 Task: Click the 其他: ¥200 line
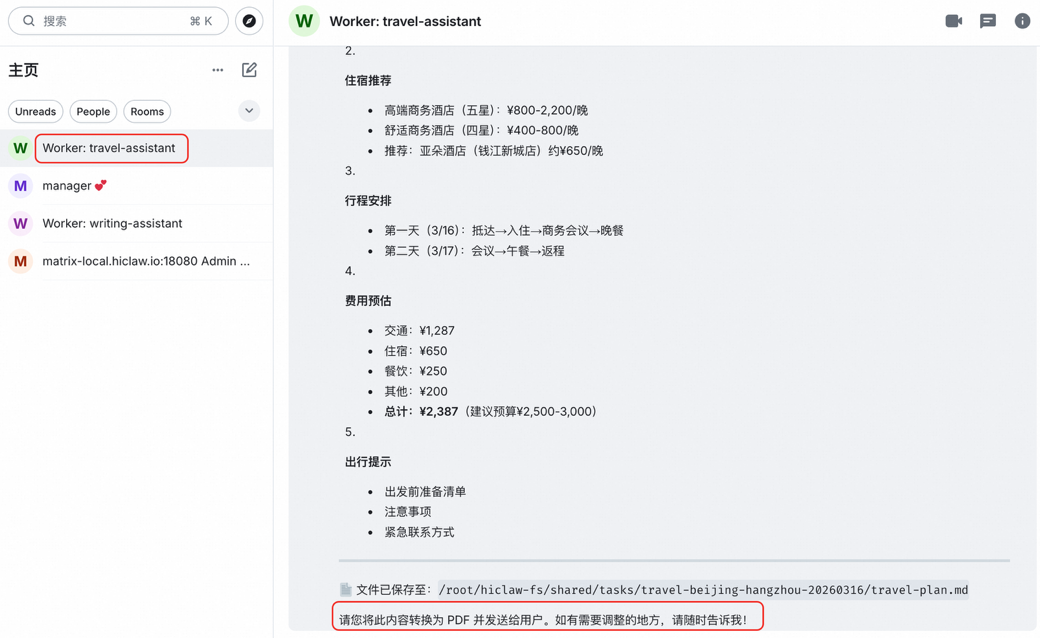(x=416, y=391)
